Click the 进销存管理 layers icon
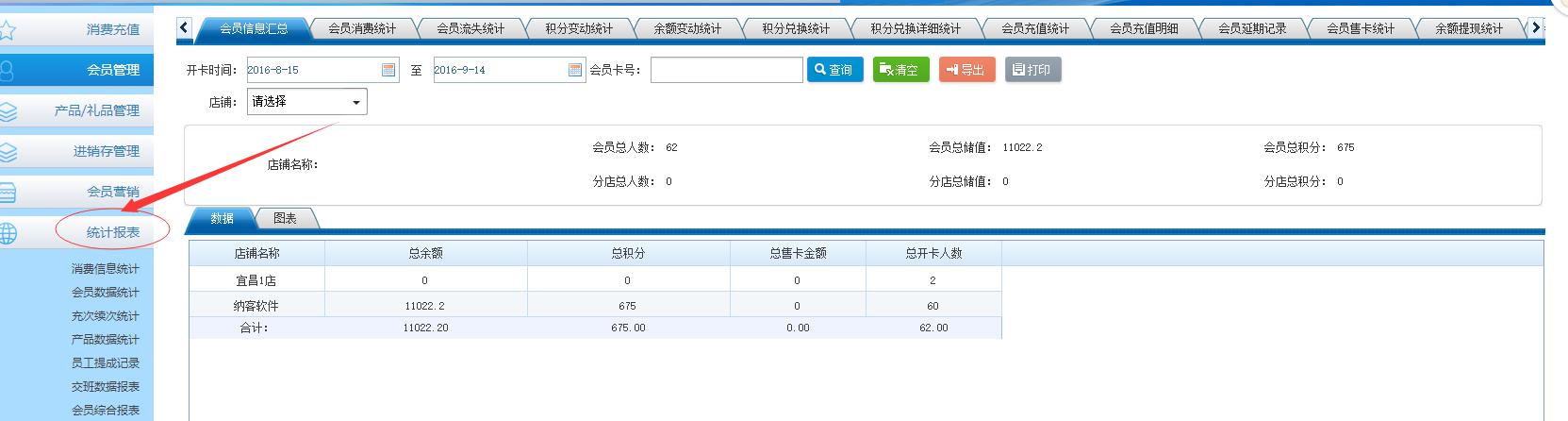The image size is (1568, 421). [8, 151]
